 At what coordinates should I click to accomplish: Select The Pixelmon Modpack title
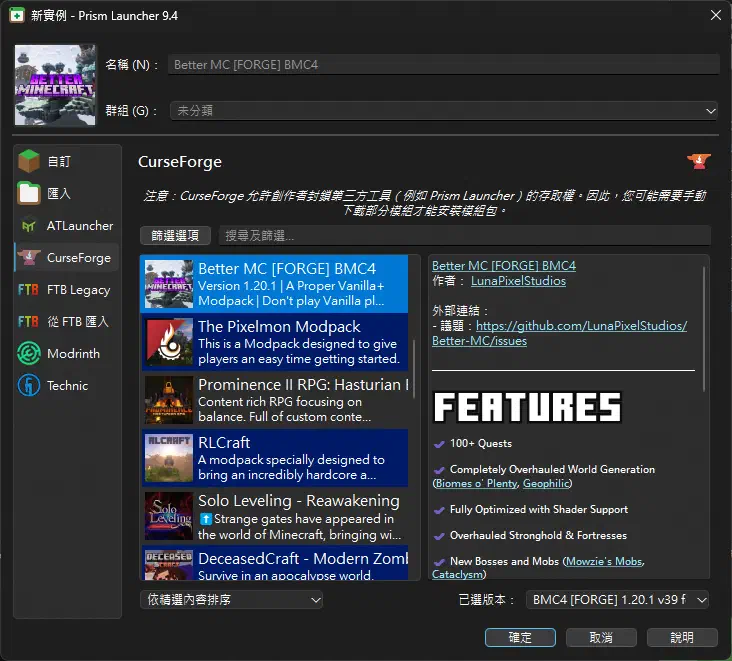coord(279,327)
